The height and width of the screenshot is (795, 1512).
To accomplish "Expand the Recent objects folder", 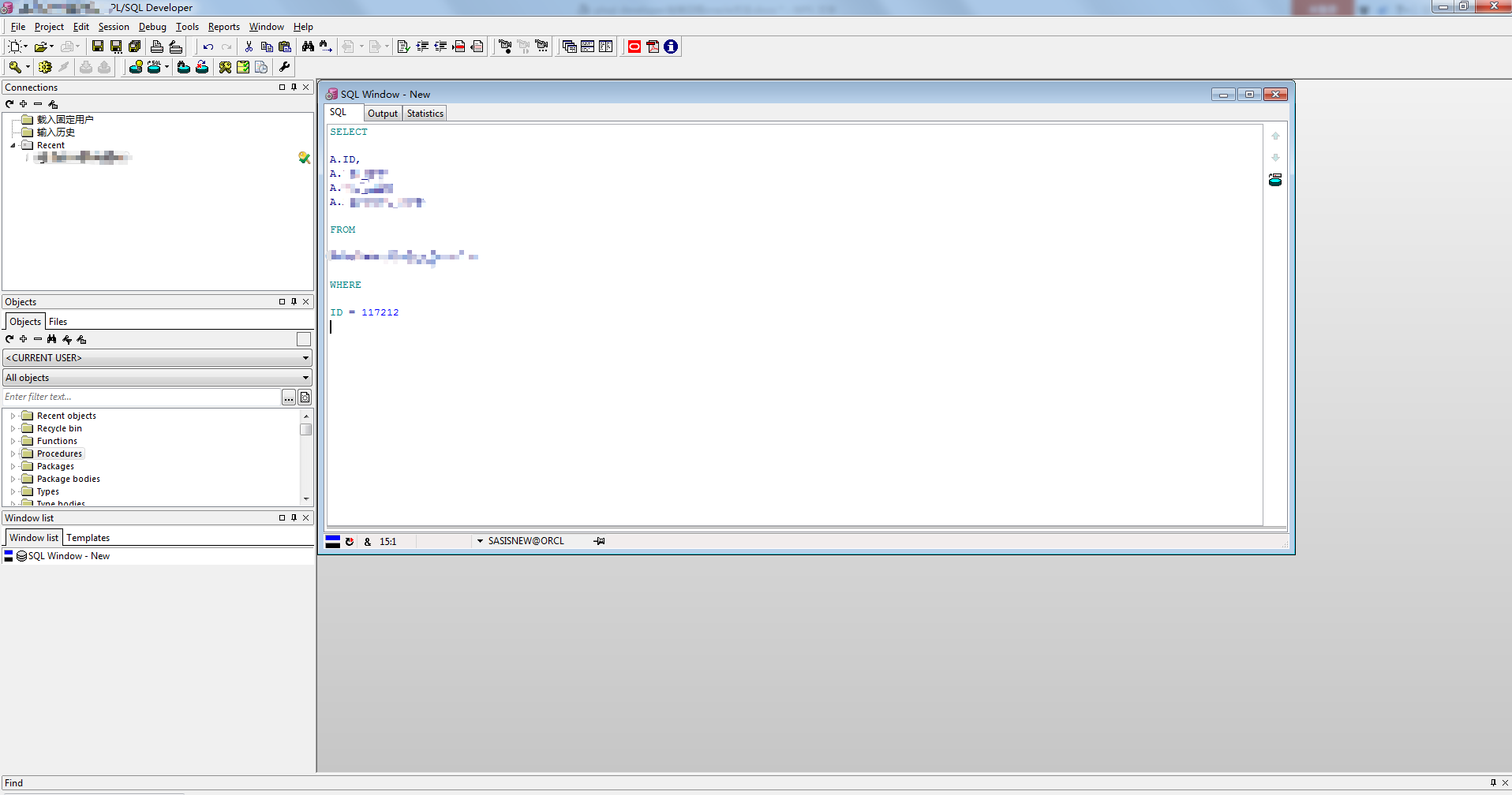I will click(13, 416).
